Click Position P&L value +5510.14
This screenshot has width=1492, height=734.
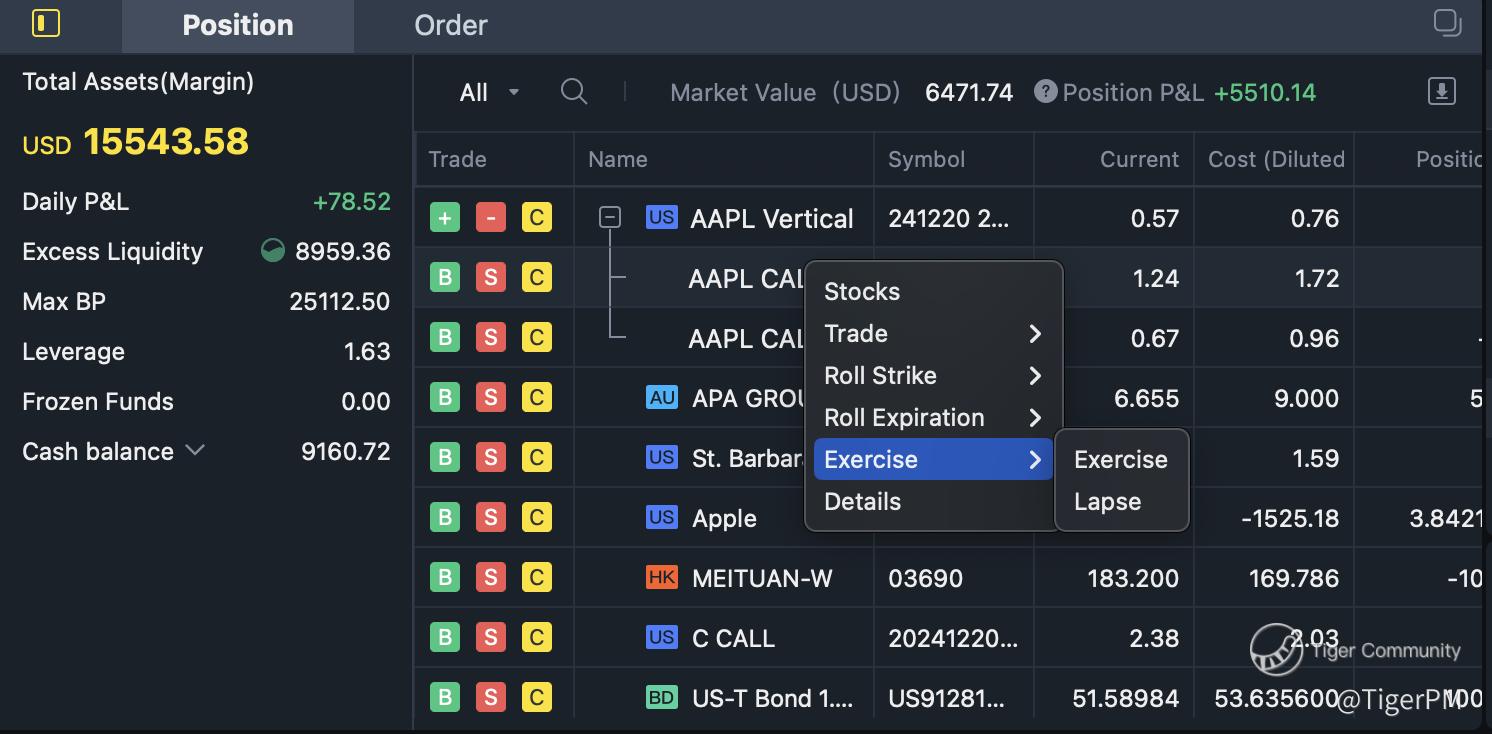tap(1265, 93)
